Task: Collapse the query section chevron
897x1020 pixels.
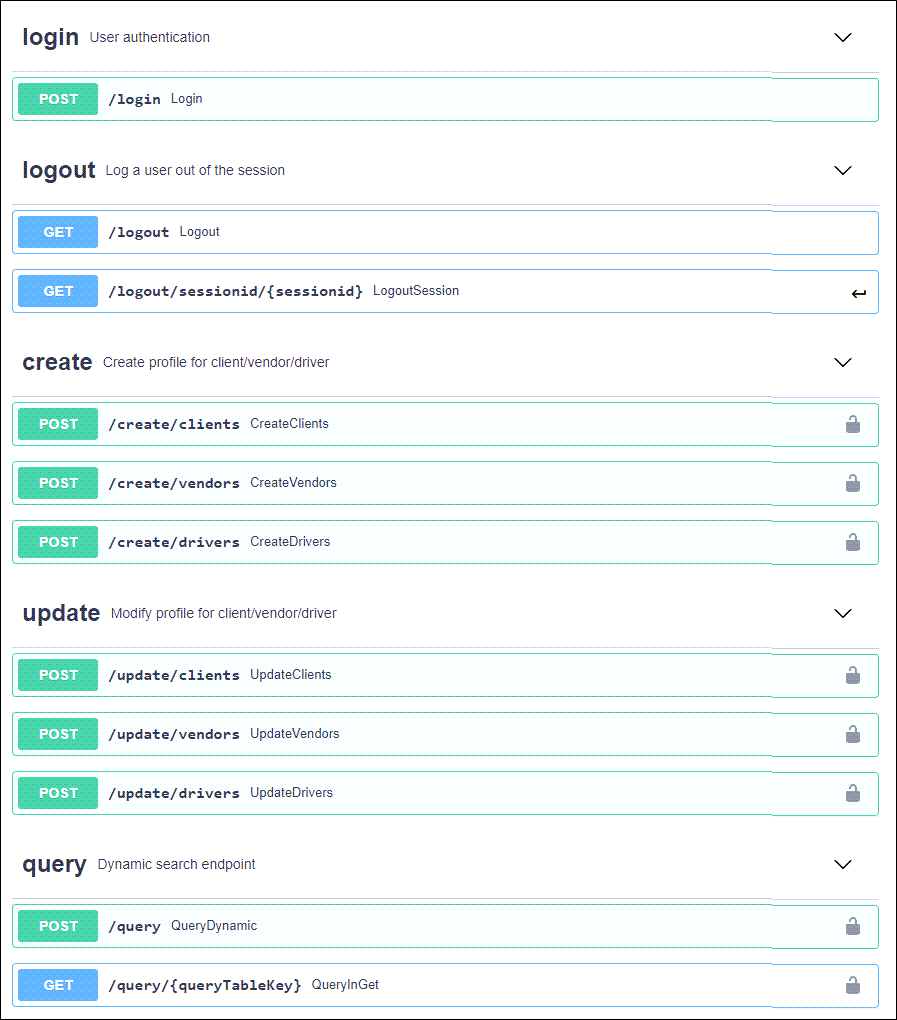Action: click(x=843, y=864)
